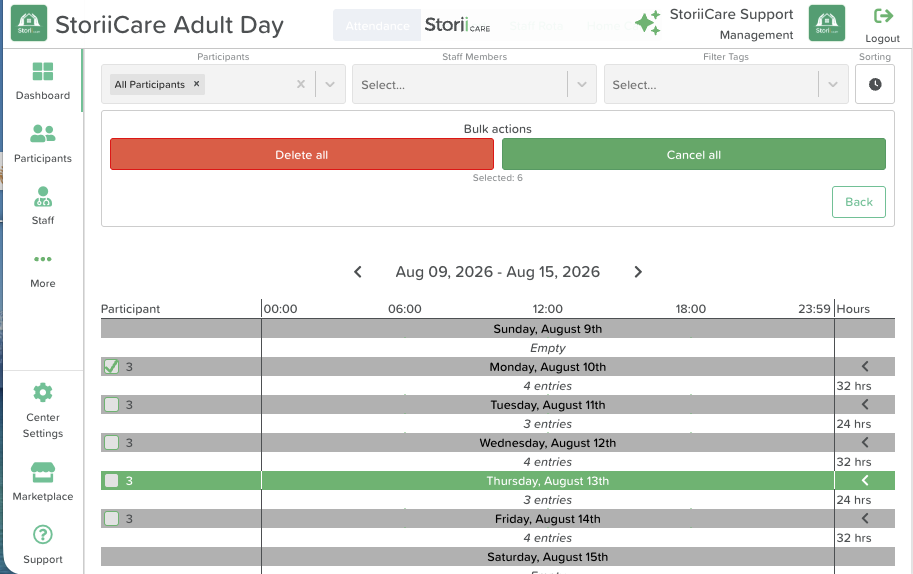Open the Staff Members dropdown

474,84
